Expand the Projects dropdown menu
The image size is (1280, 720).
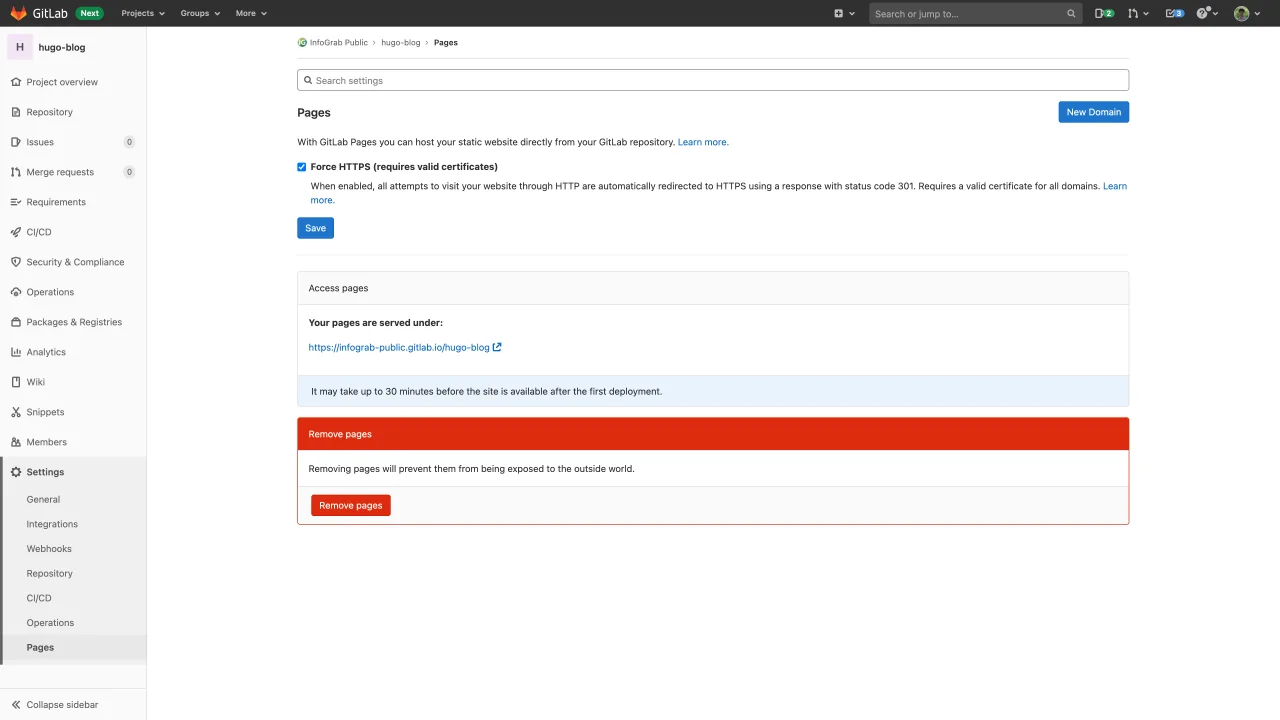144,13
